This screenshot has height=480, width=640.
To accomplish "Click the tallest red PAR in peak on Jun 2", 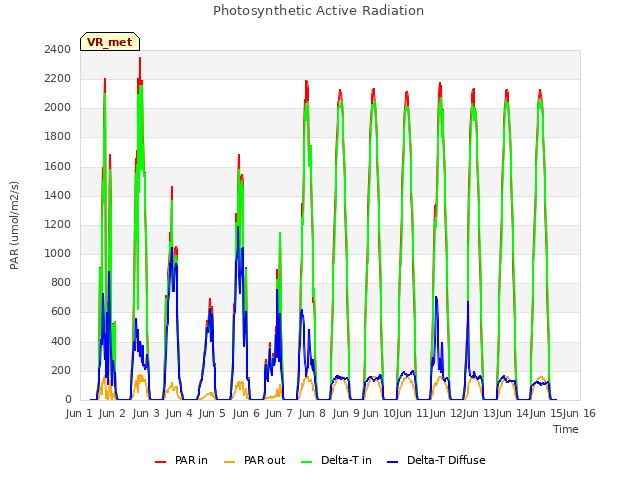I will click(140, 58).
